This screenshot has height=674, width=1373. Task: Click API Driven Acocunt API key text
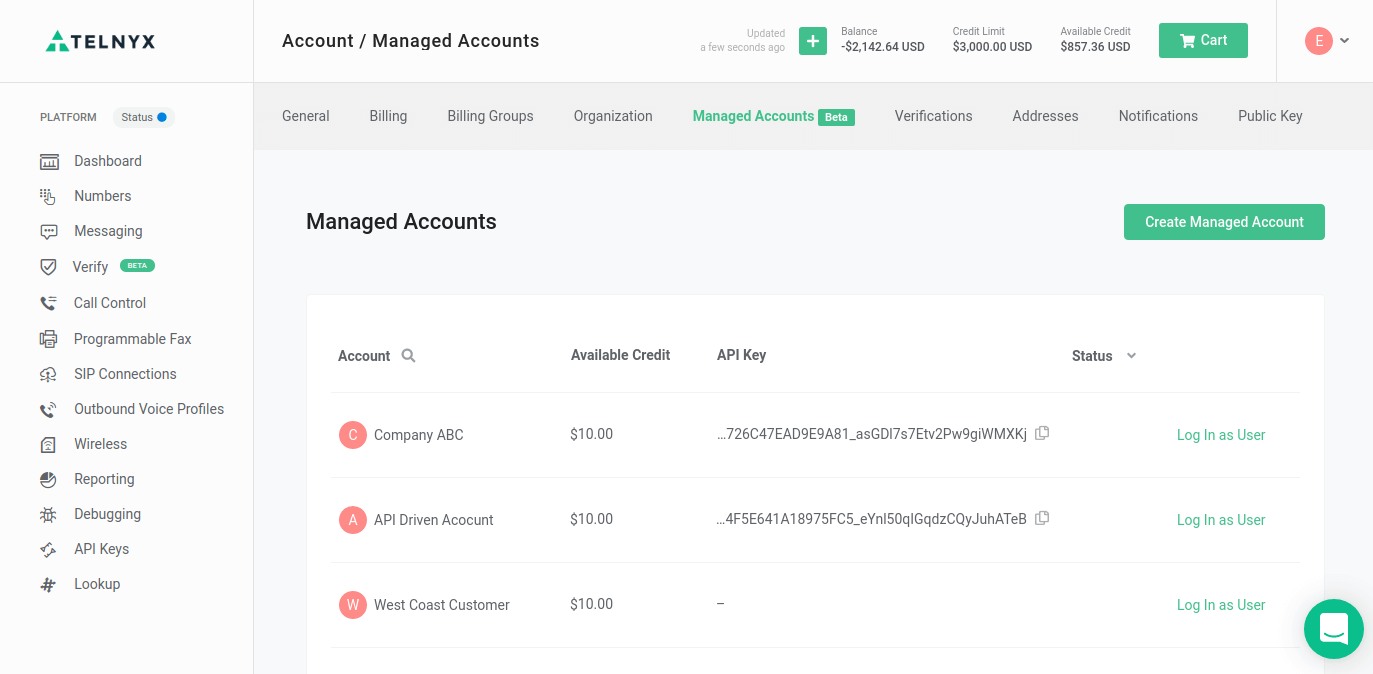[x=872, y=519]
